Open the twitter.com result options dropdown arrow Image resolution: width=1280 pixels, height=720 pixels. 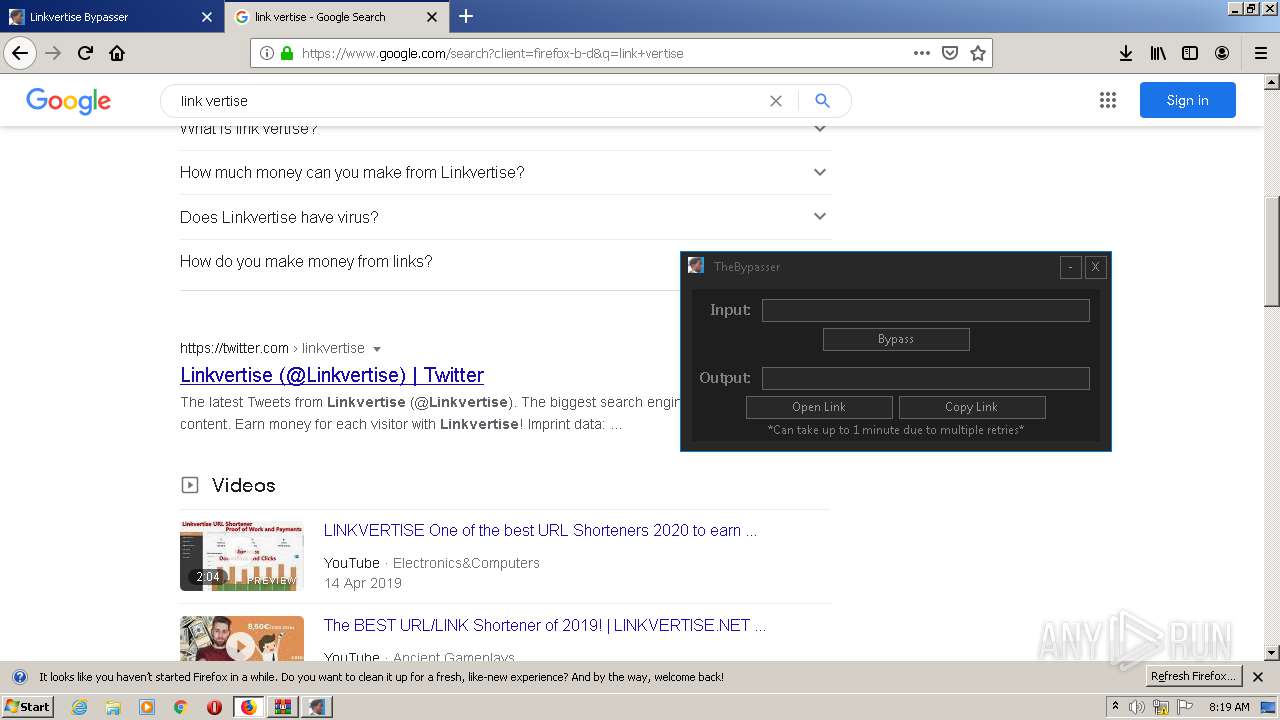click(377, 349)
